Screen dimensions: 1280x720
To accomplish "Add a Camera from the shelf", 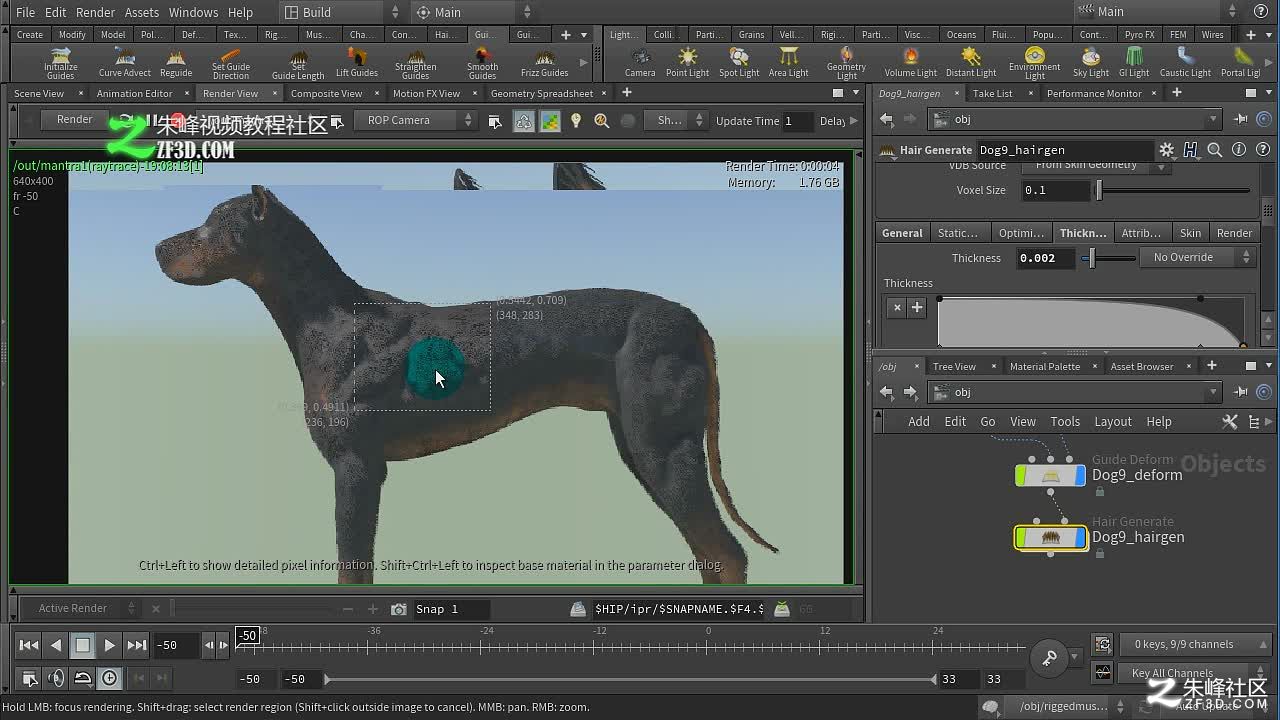I will click(640, 63).
